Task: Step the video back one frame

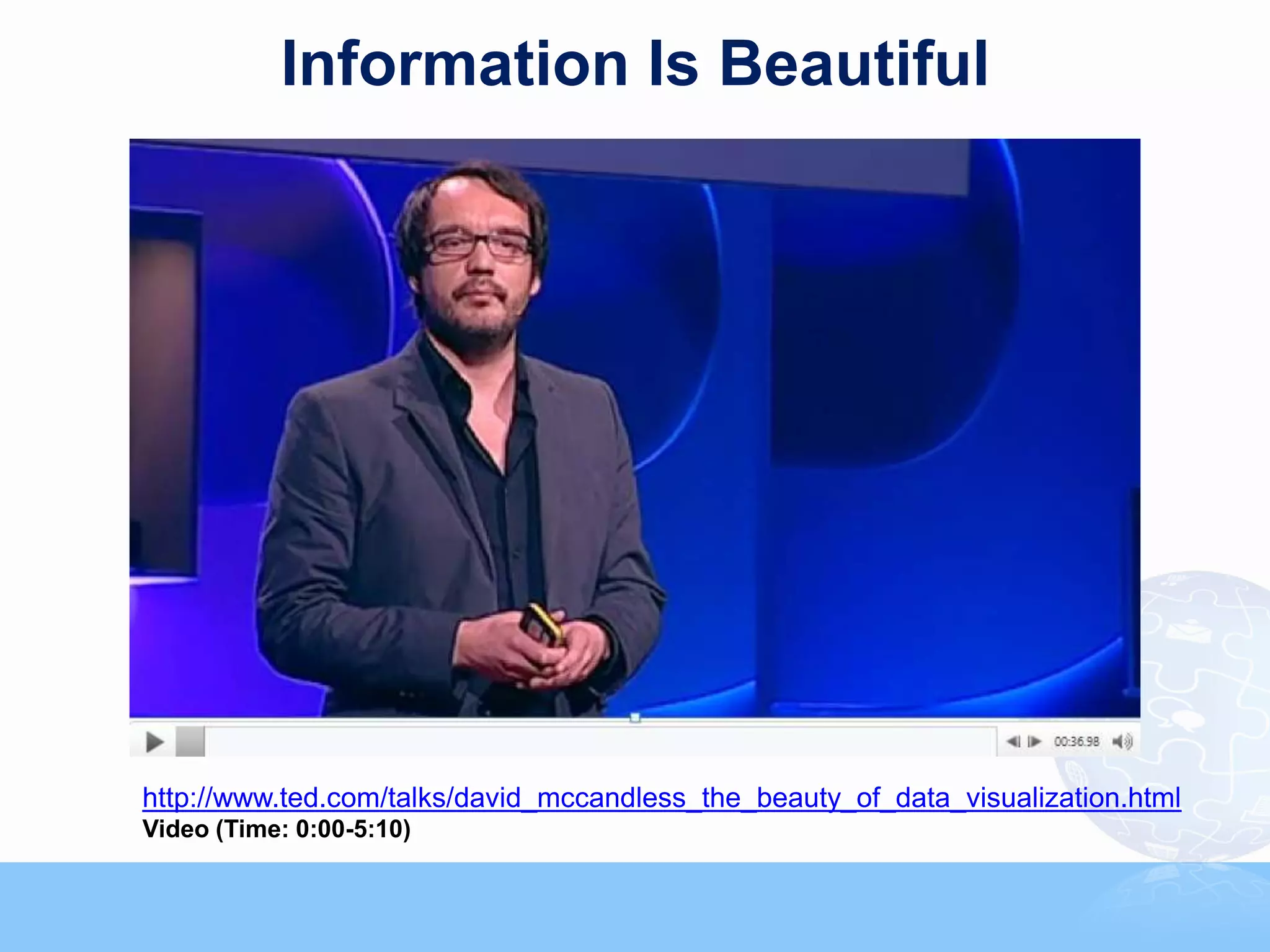Action: pos(1013,741)
